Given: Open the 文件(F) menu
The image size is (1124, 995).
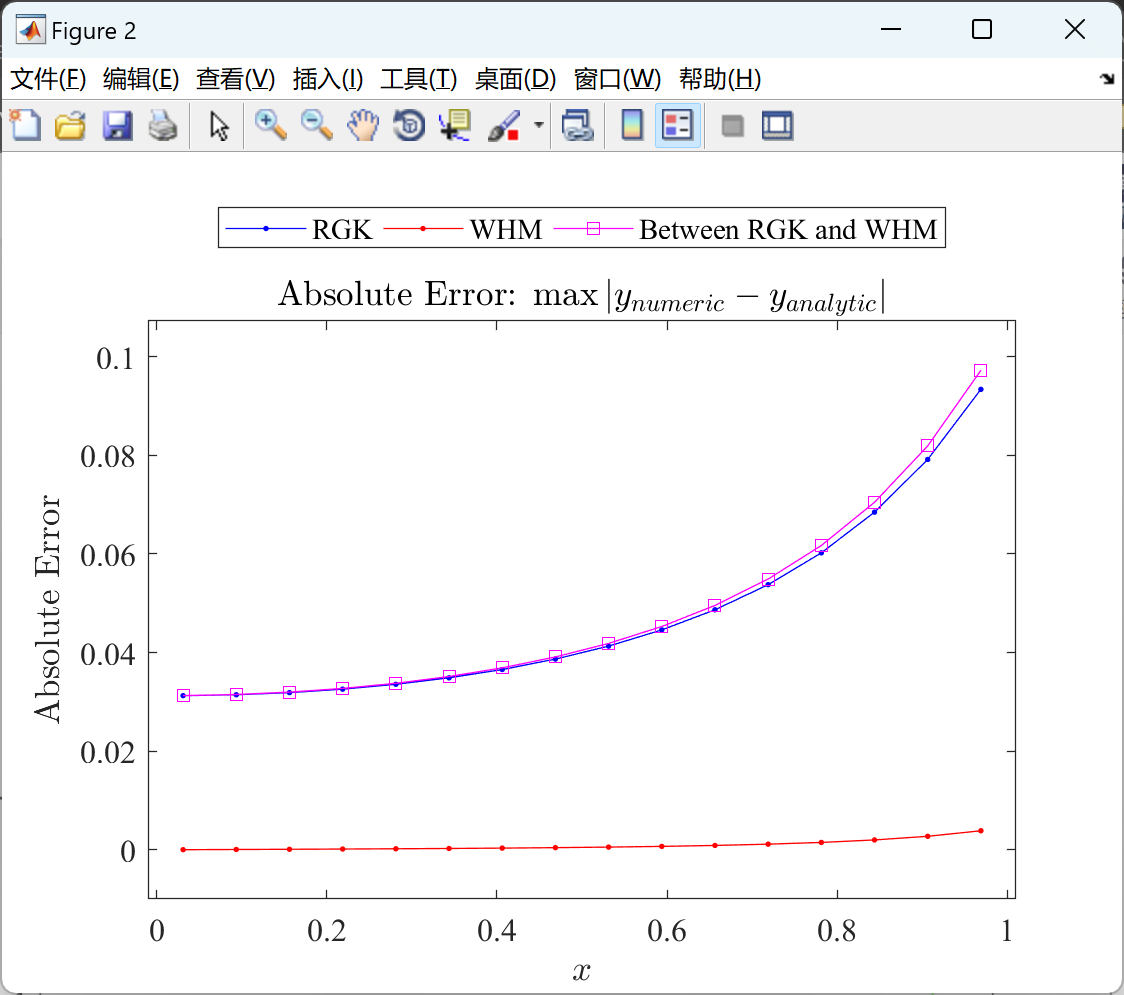Looking at the screenshot, I should pos(48,79).
